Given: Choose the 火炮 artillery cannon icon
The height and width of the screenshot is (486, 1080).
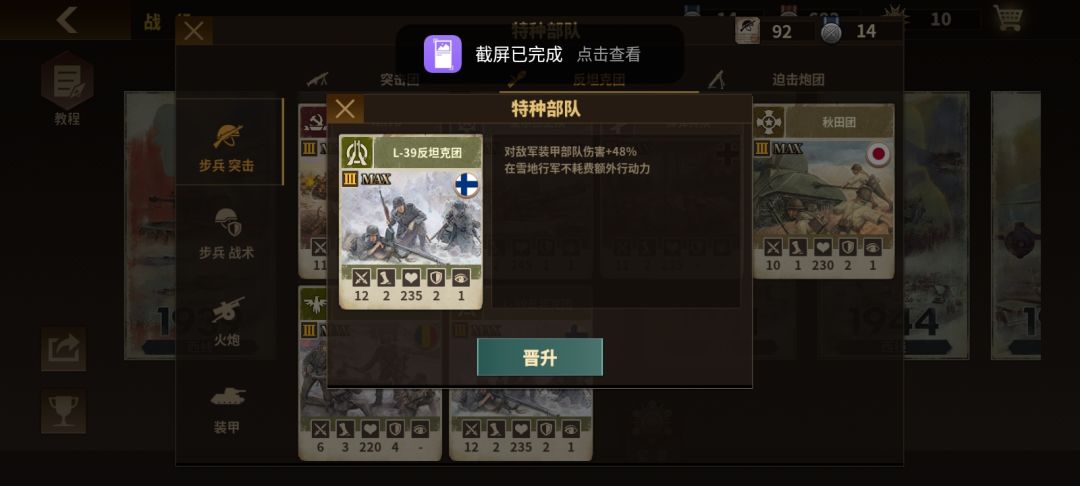Looking at the screenshot, I should [227, 310].
